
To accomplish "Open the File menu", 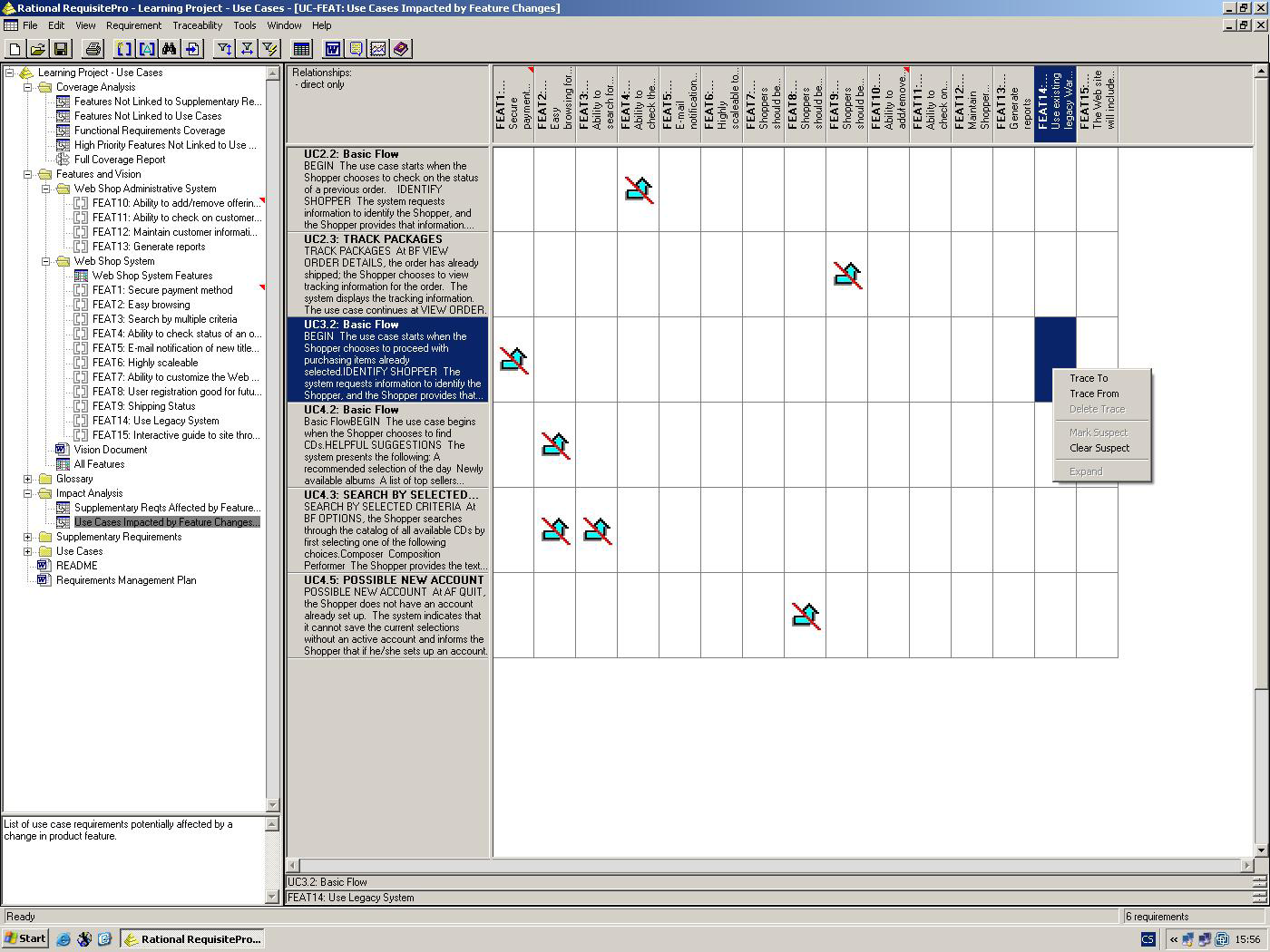I will click(x=30, y=25).
